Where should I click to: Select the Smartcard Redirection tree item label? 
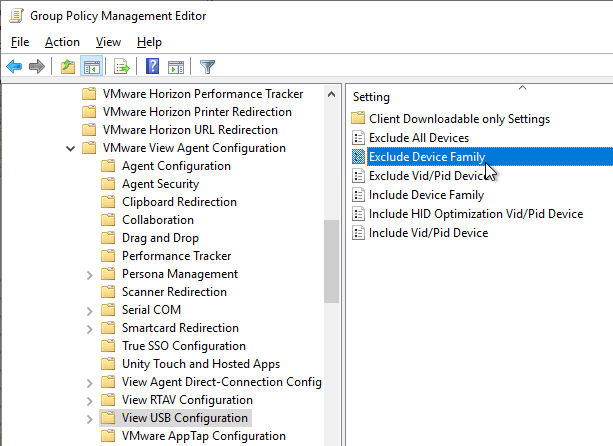coord(180,328)
